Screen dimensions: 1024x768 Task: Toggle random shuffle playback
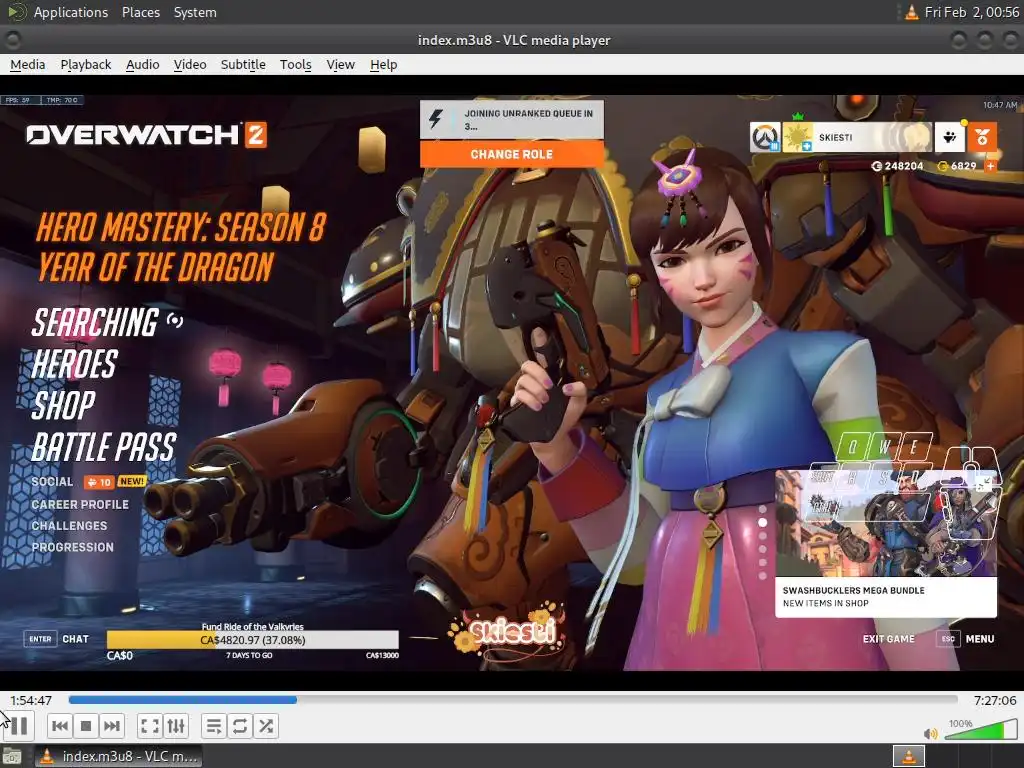coord(266,726)
